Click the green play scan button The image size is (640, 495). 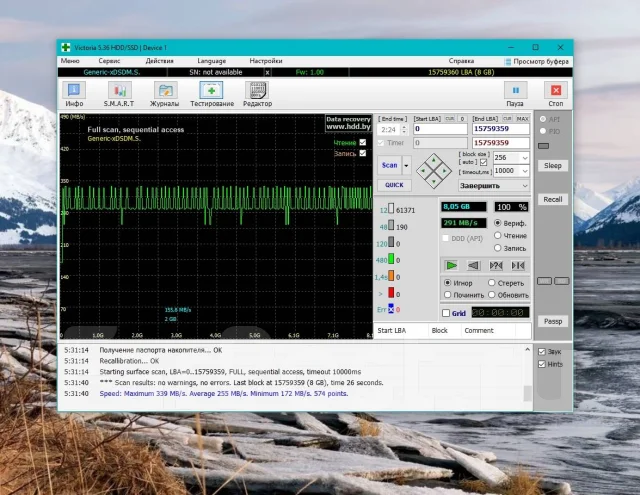[451, 266]
